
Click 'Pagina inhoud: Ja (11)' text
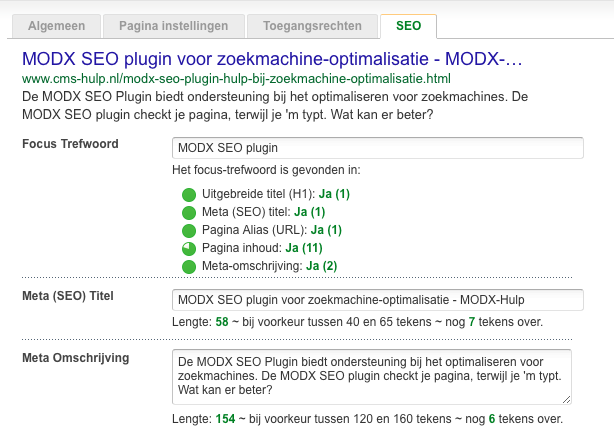coord(262,248)
